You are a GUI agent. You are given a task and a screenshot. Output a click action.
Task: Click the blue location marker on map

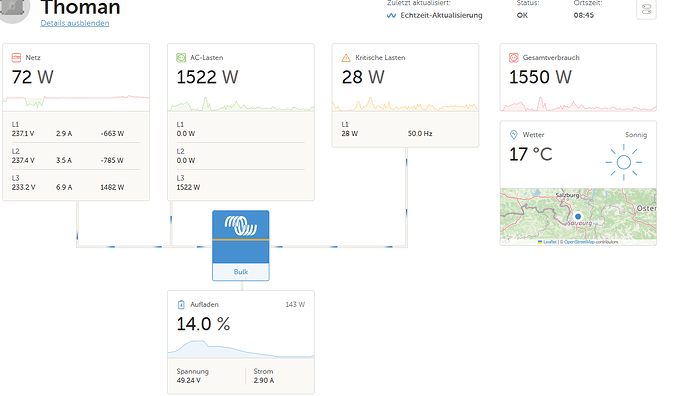tap(578, 216)
